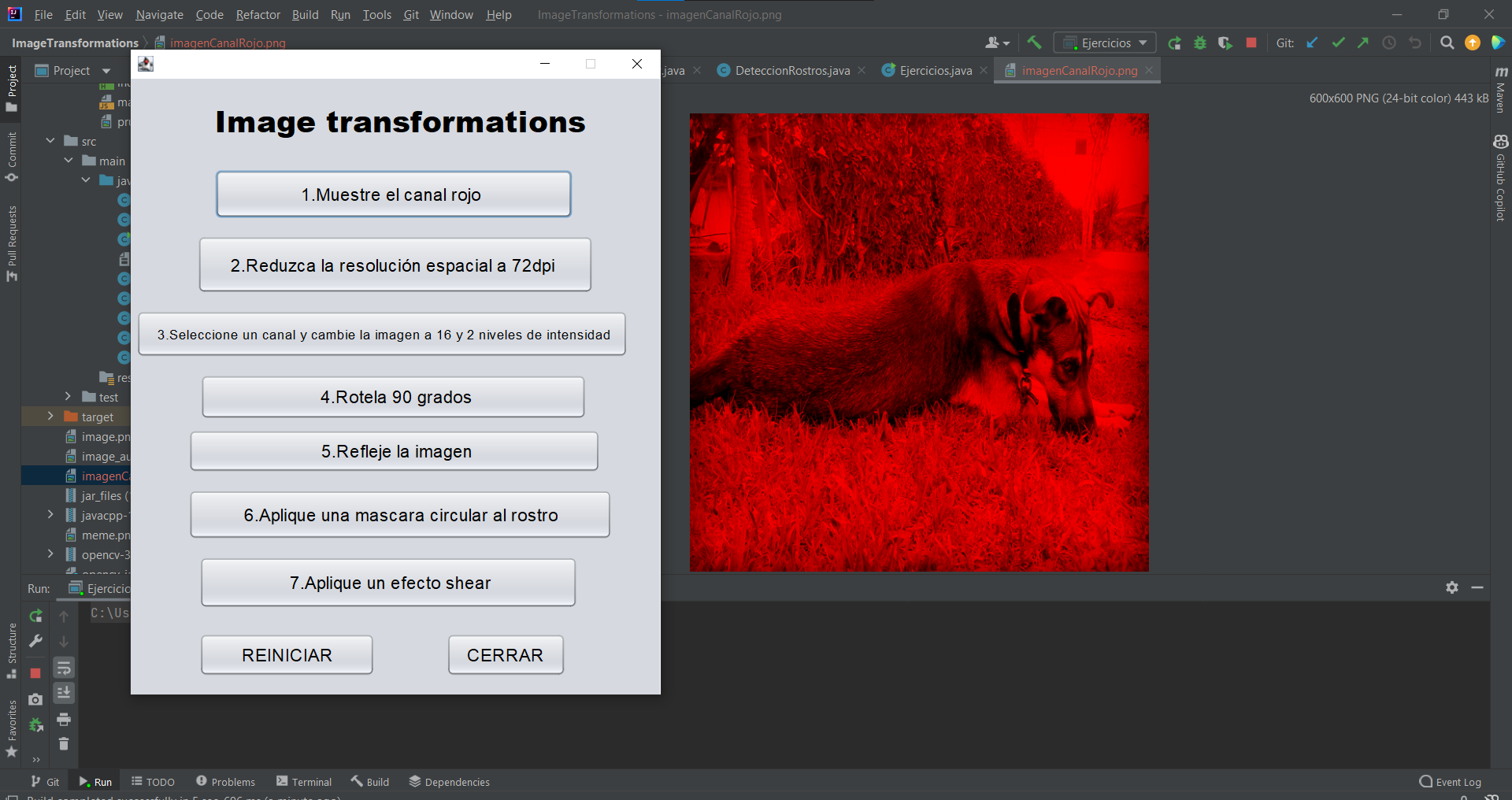The image size is (1512, 800).
Task: Toggle soft-wrap in the Run console
Action: [x=64, y=668]
